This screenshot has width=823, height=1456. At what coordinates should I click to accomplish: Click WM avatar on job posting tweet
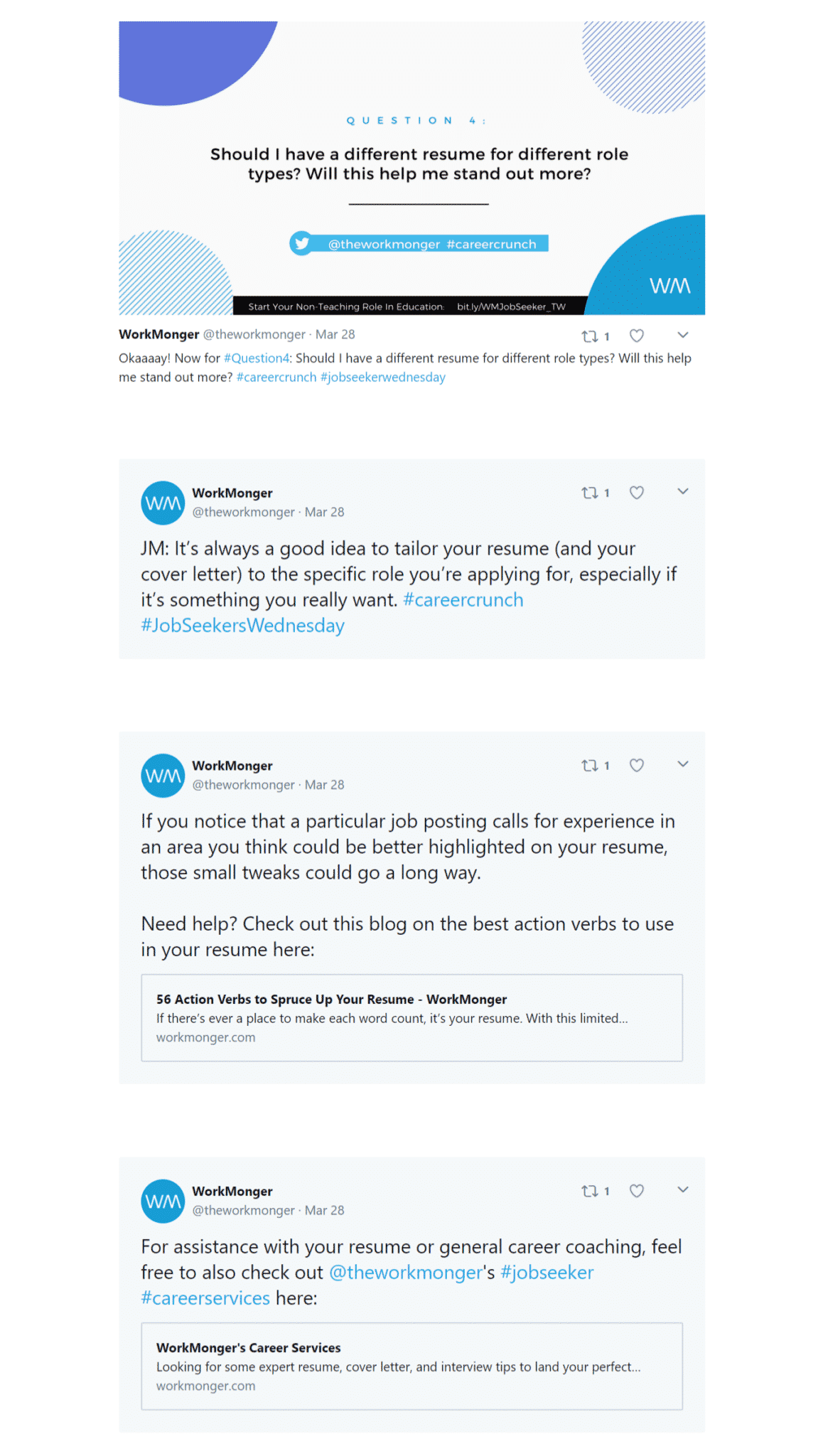(163, 776)
